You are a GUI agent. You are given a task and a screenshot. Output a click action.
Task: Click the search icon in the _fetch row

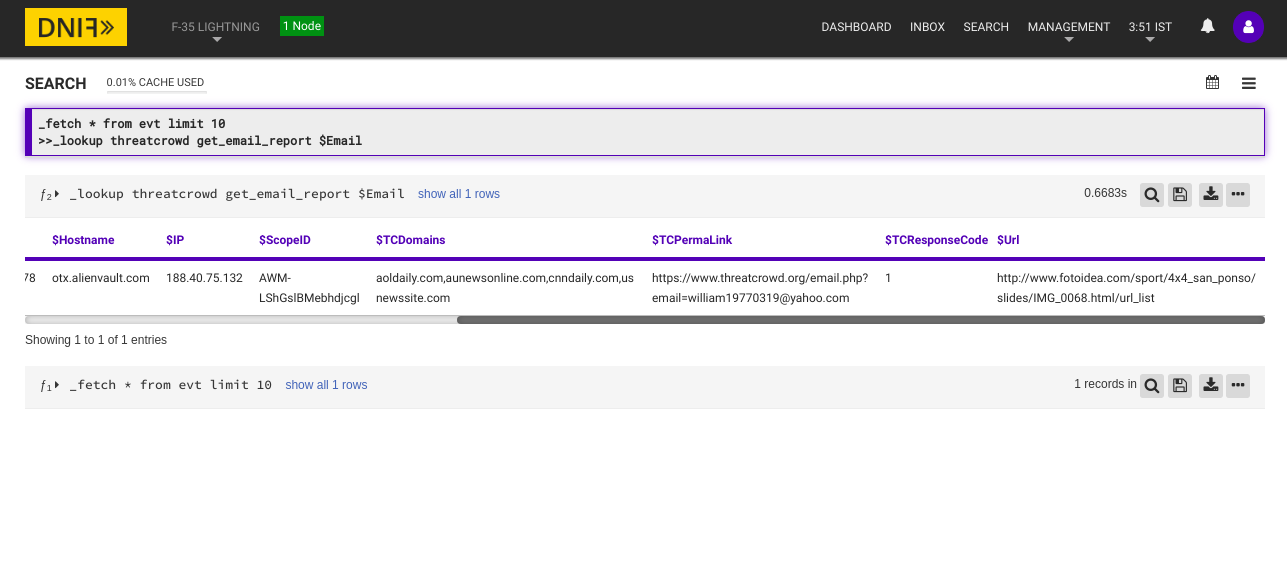click(x=1152, y=386)
